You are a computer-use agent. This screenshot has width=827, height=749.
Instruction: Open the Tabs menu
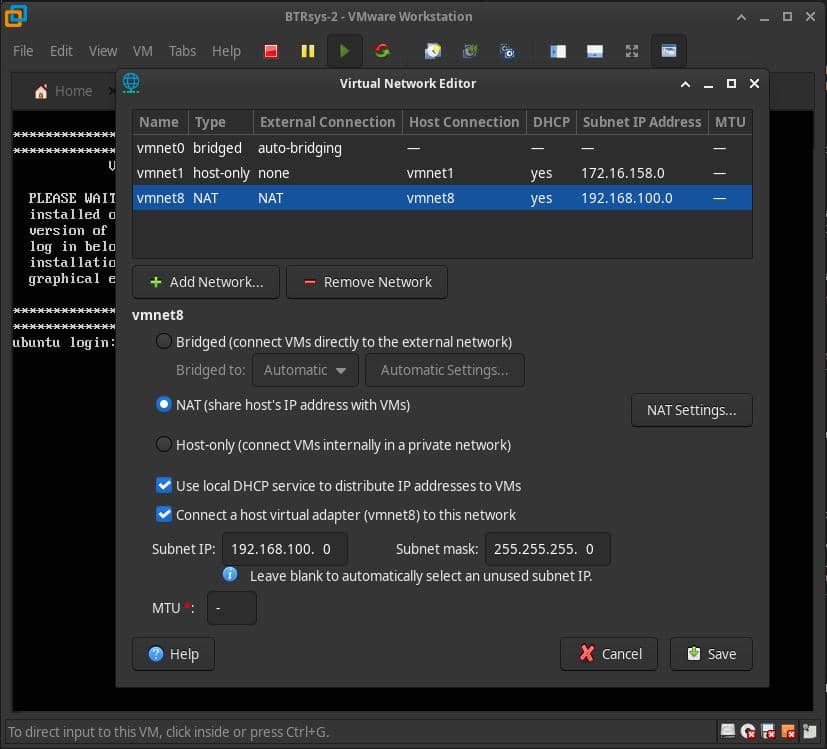[182, 51]
